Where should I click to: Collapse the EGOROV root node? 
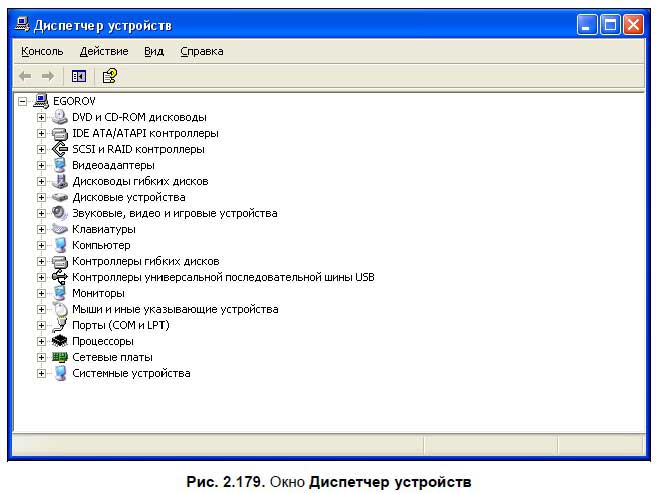click(23, 101)
